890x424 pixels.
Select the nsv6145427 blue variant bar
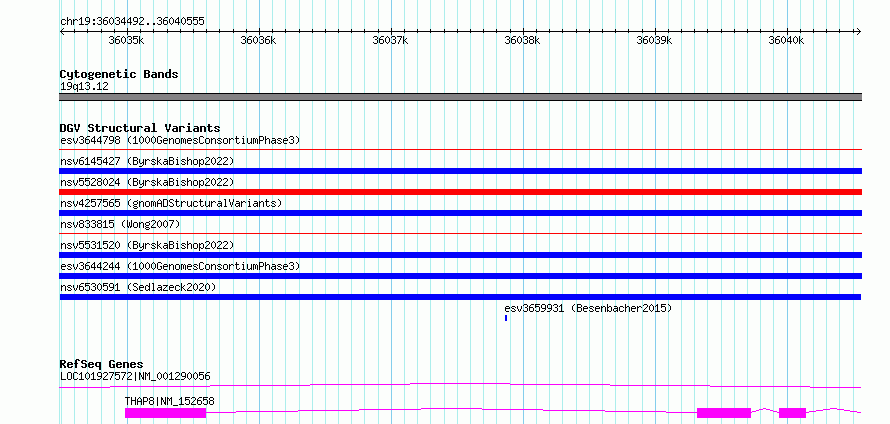point(460,171)
